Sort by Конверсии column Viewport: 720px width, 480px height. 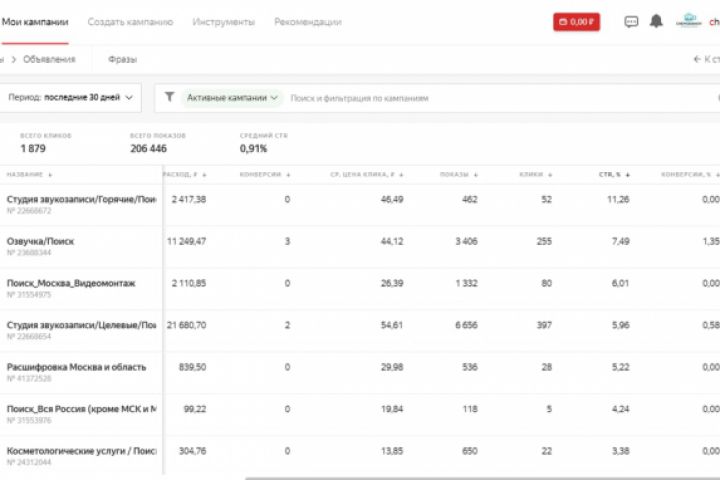265,175
